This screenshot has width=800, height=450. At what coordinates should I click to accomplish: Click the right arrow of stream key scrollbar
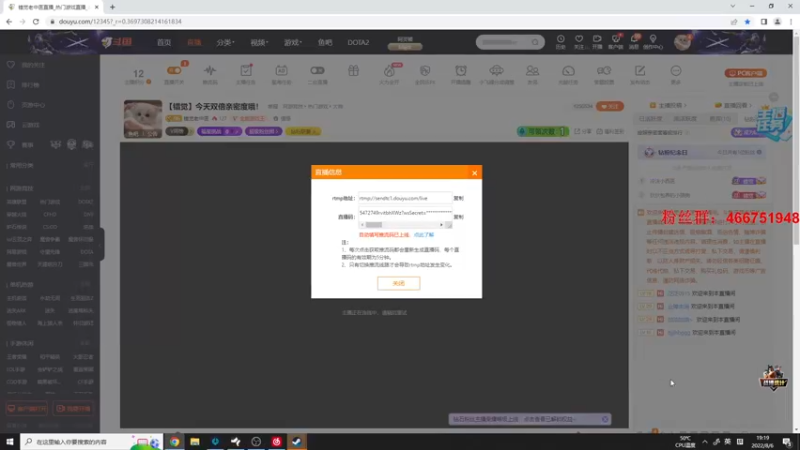pyautogui.click(x=441, y=225)
